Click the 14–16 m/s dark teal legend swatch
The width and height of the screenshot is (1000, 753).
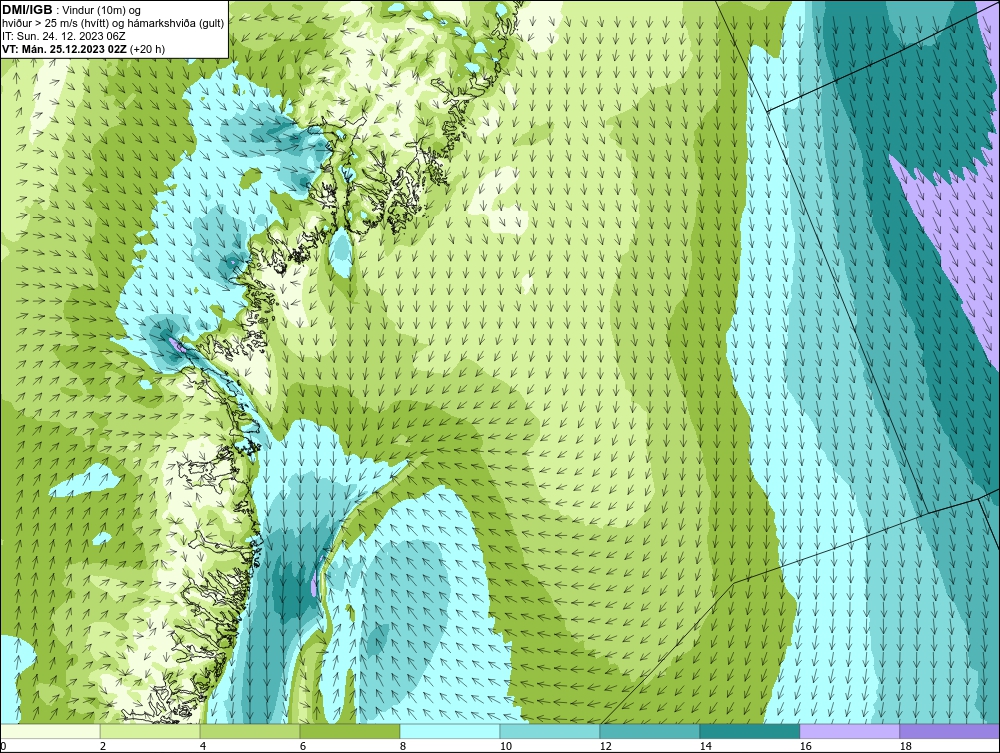pos(749,731)
